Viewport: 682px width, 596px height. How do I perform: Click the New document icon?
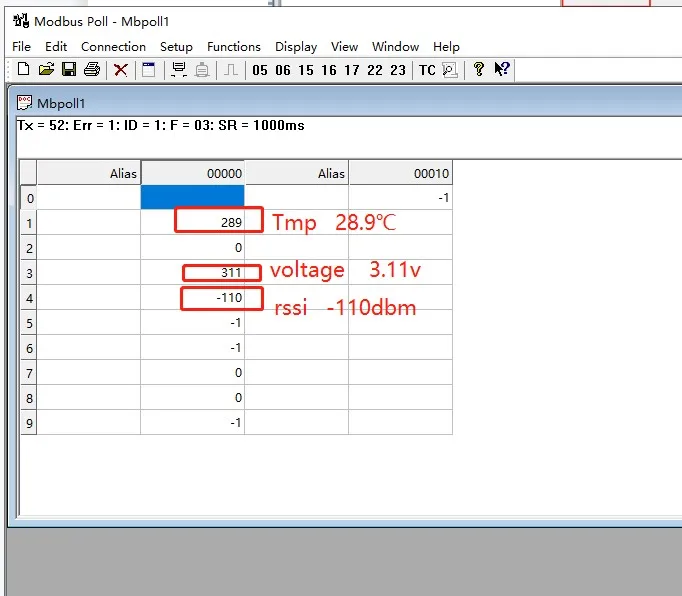pos(23,70)
